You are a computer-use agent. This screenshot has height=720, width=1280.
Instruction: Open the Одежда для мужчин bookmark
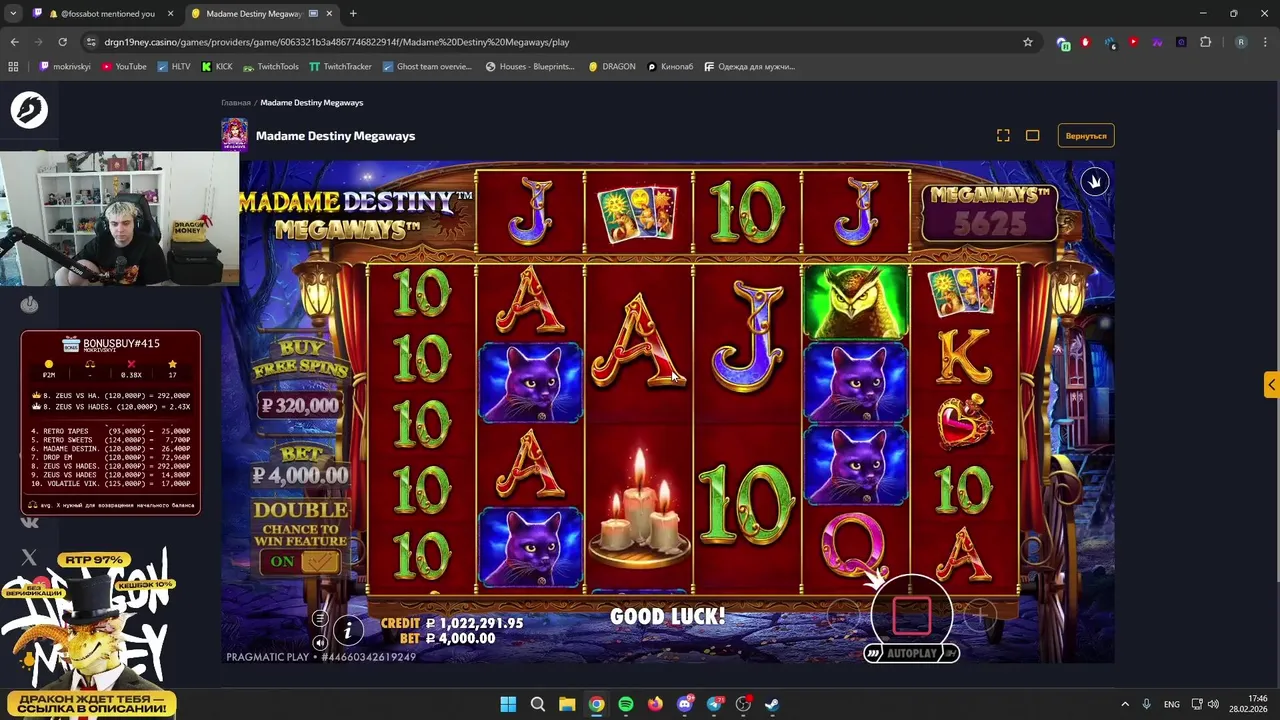[x=750, y=67]
